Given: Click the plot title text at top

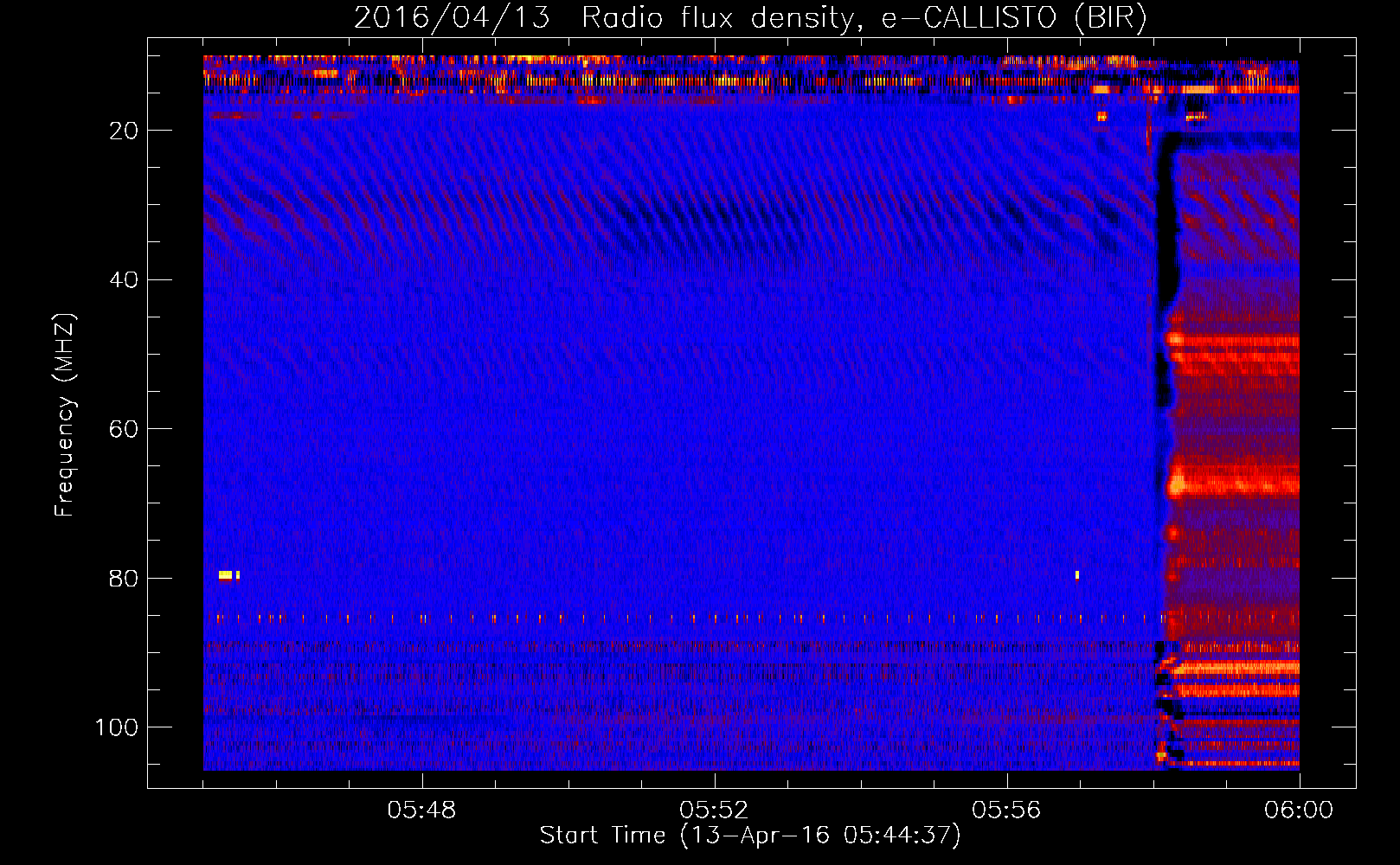Looking at the screenshot, I should (x=750, y=18).
